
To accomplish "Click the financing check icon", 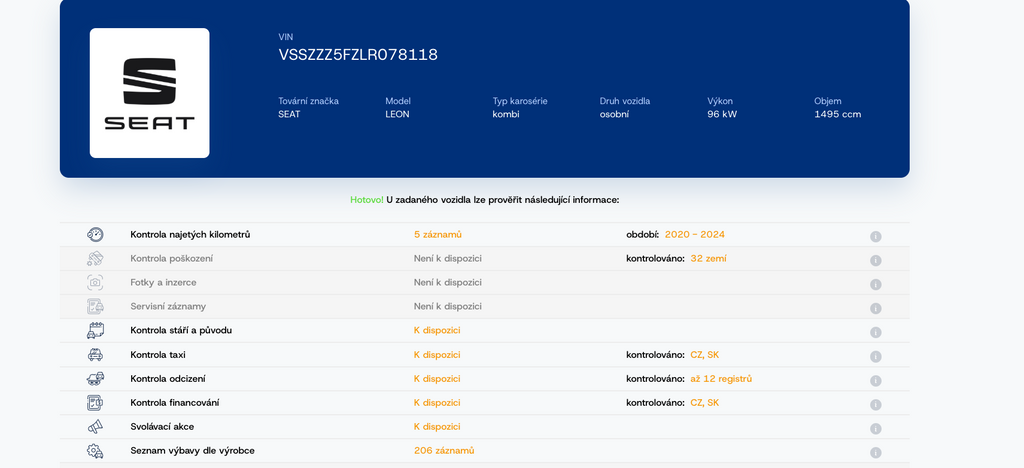I will [x=95, y=403].
